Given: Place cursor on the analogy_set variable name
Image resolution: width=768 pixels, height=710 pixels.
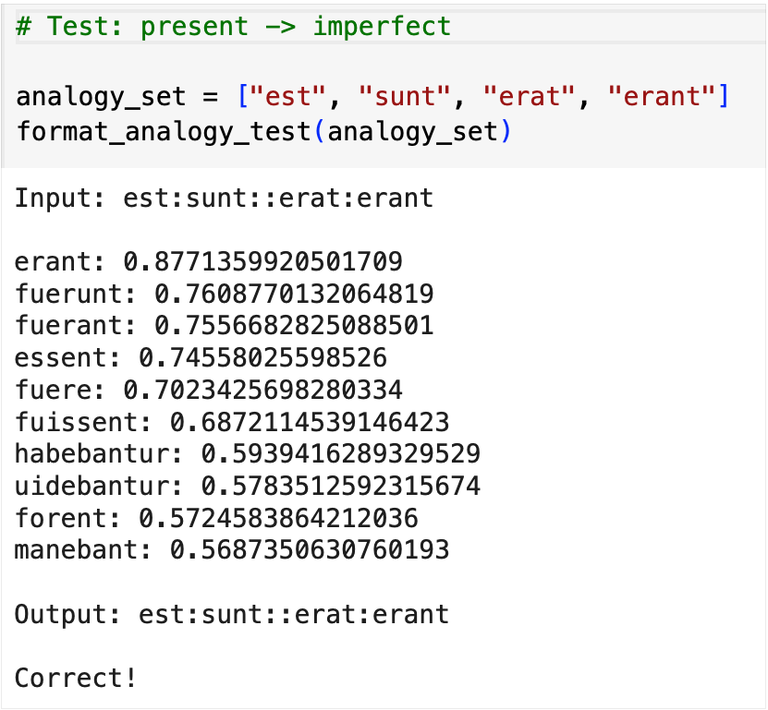Looking at the screenshot, I should pyautogui.click(x=101, y=97).
